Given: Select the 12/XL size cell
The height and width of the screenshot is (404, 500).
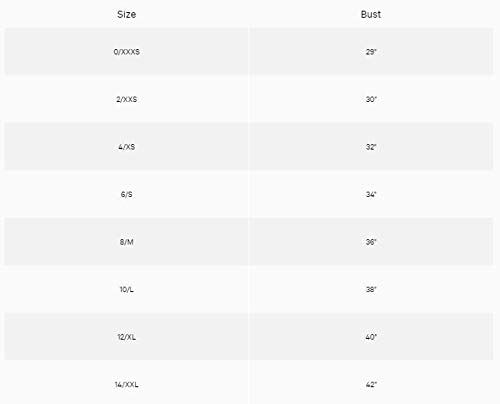Looking at the screenshot, I should (x=126, y=337).
